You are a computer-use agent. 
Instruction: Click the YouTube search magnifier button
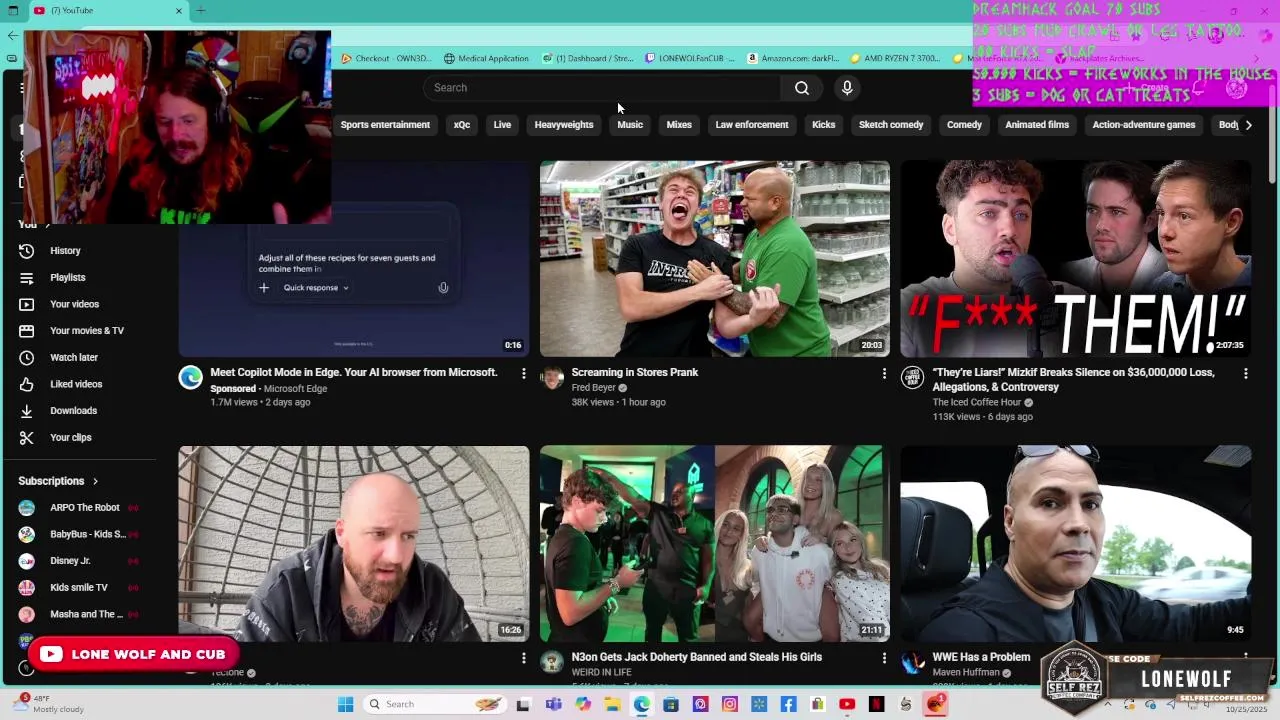(802, 88)
